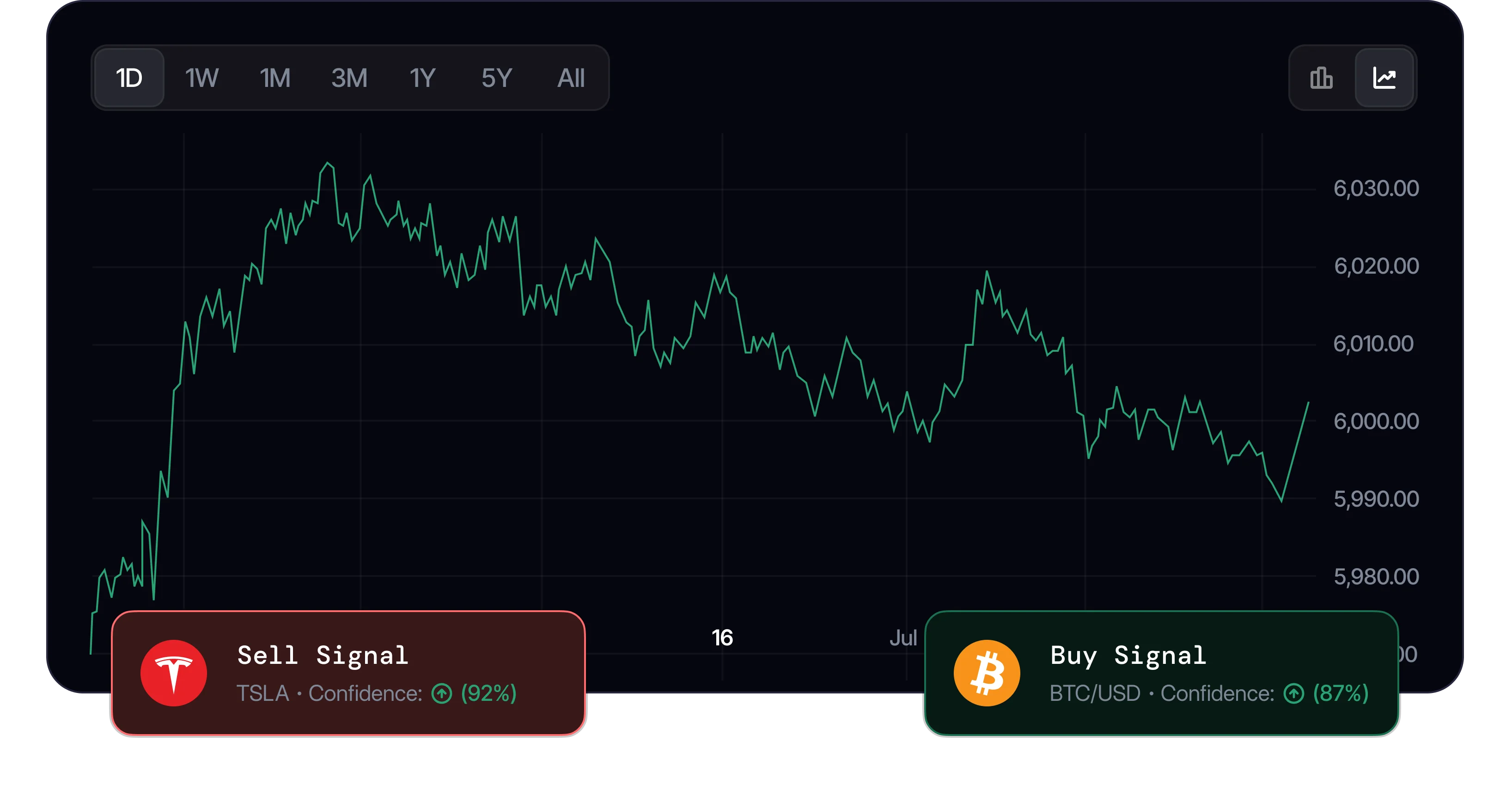Click the 5,980.00 price axis label
The height and width of the screenshot is (797, 1512).
click(1376, 576)
